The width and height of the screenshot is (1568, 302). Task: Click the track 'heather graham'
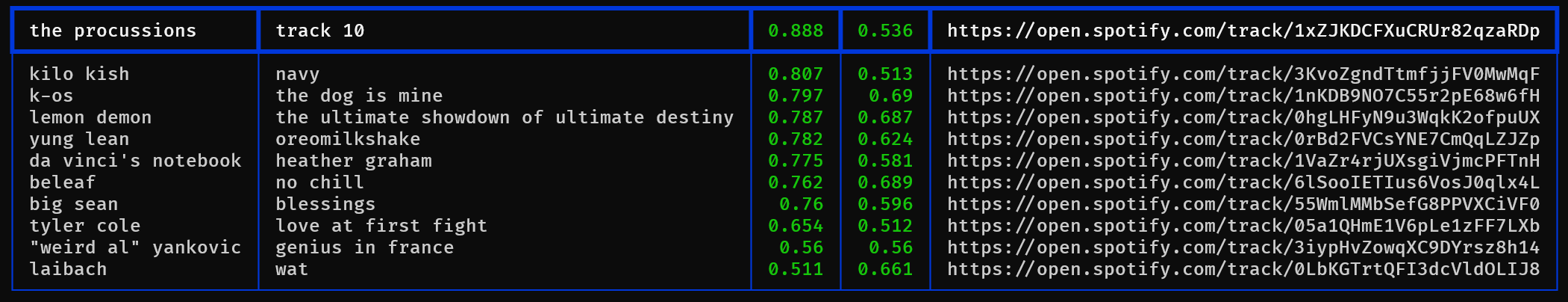coord(354,161)
